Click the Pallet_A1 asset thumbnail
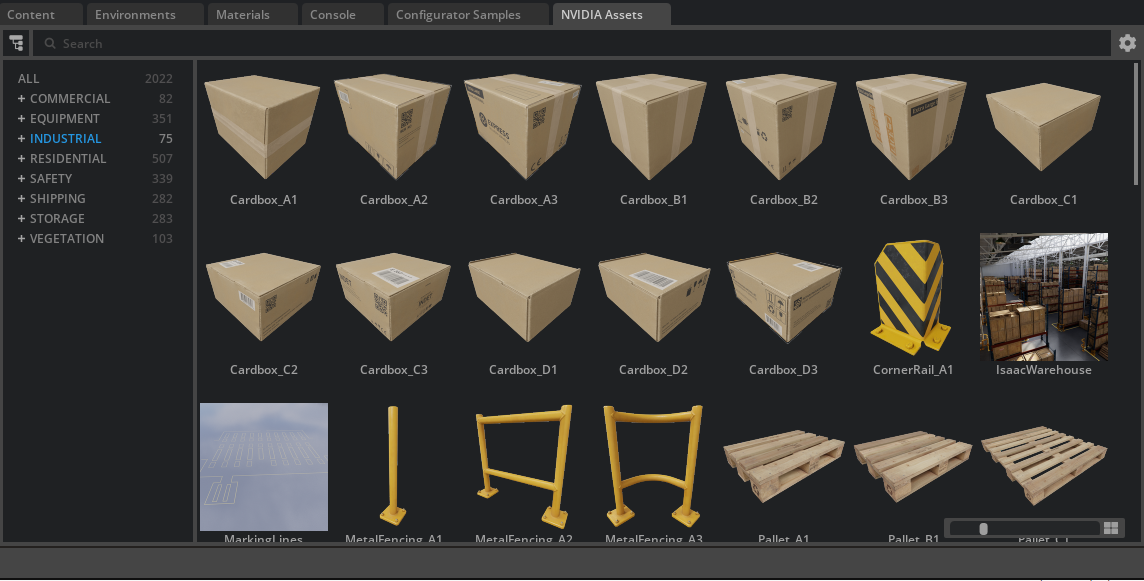 pyautogui.click(x=783, y=466)
